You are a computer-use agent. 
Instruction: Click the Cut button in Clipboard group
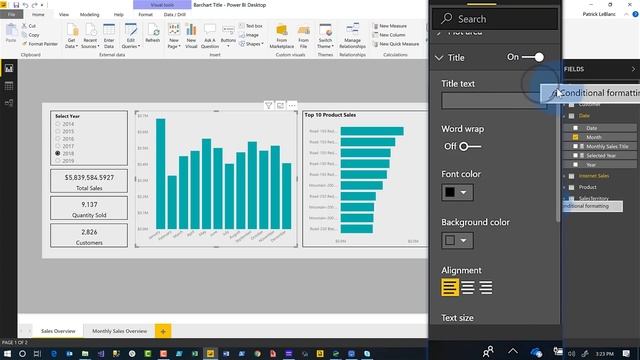point(29,26)
